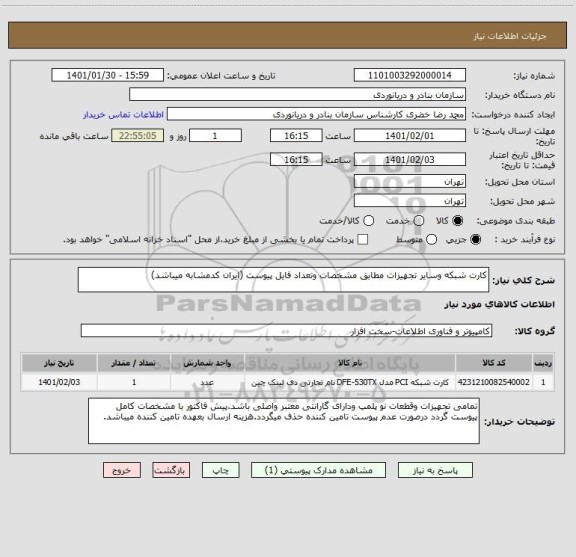The image size is (576, 557).
Task: Click the unit cell عدد in the table
Action: pos(207,382)
